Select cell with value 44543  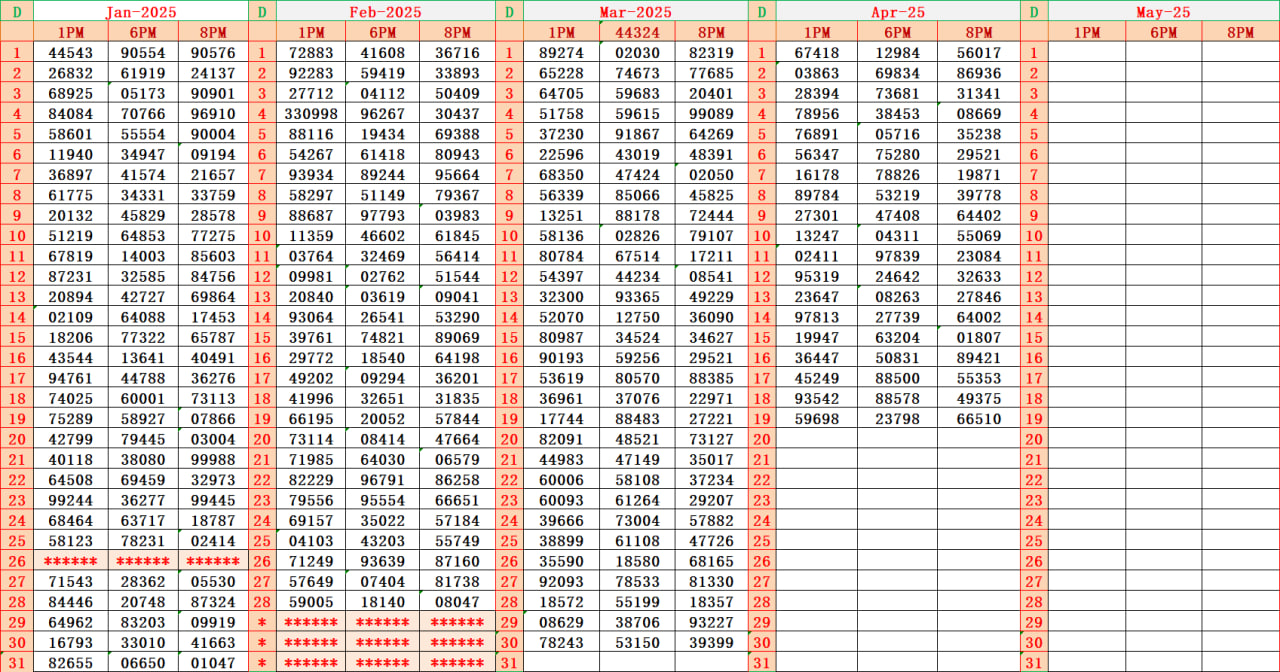point(70,52)
